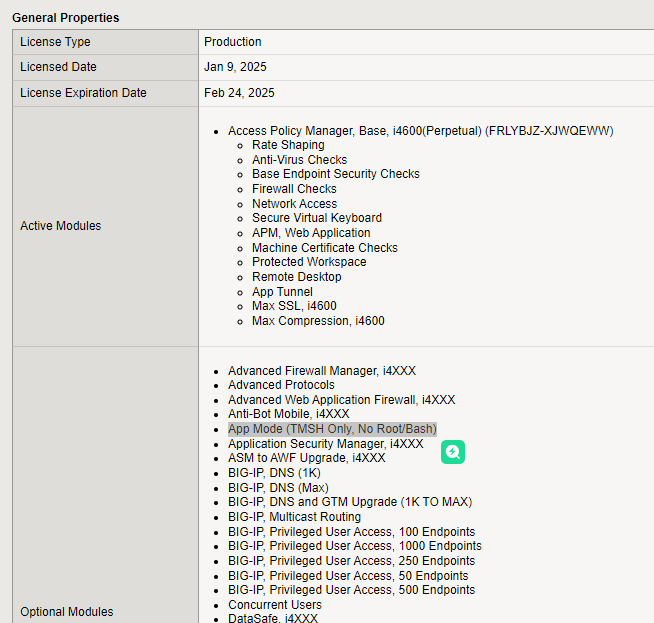Click the Optional Modules label

click(67, 612)
